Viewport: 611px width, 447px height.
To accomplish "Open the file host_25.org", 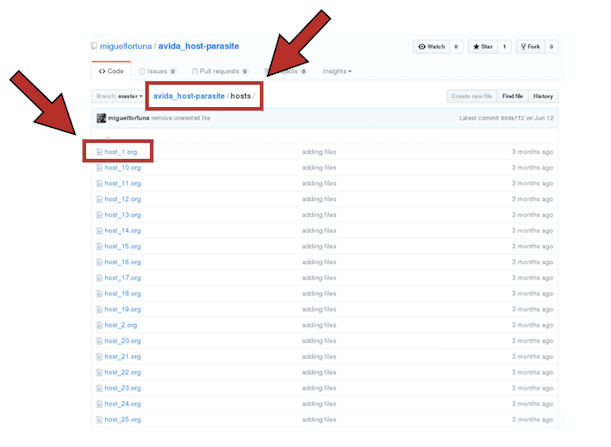I will click(x=123, y=420).
